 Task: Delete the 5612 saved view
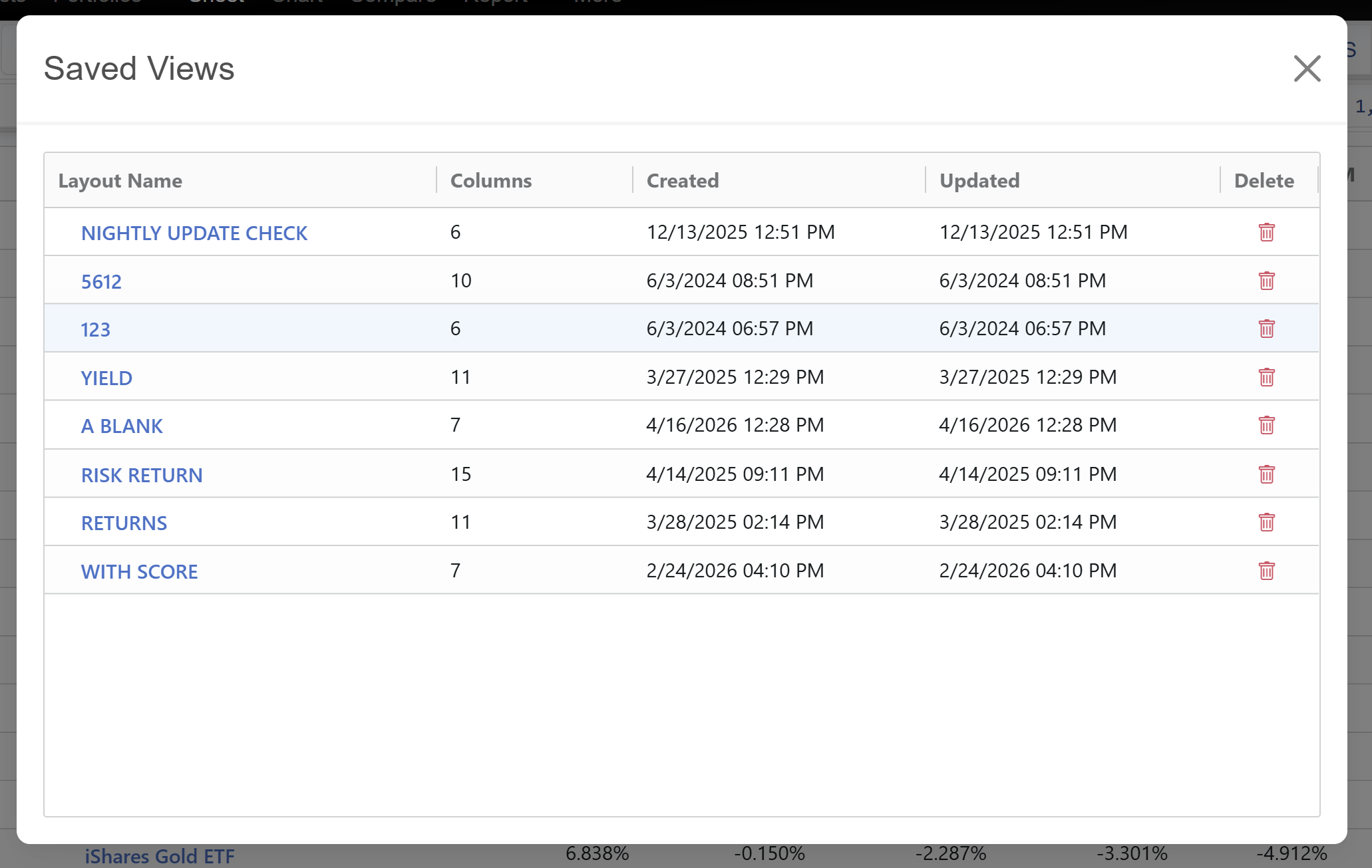(x=1266, y=281)
